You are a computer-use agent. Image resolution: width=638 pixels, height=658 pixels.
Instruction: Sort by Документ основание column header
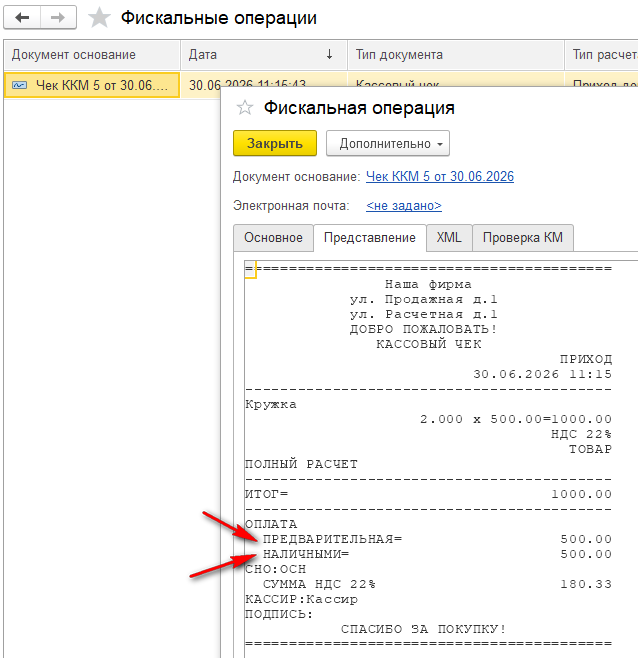point(92,55)
